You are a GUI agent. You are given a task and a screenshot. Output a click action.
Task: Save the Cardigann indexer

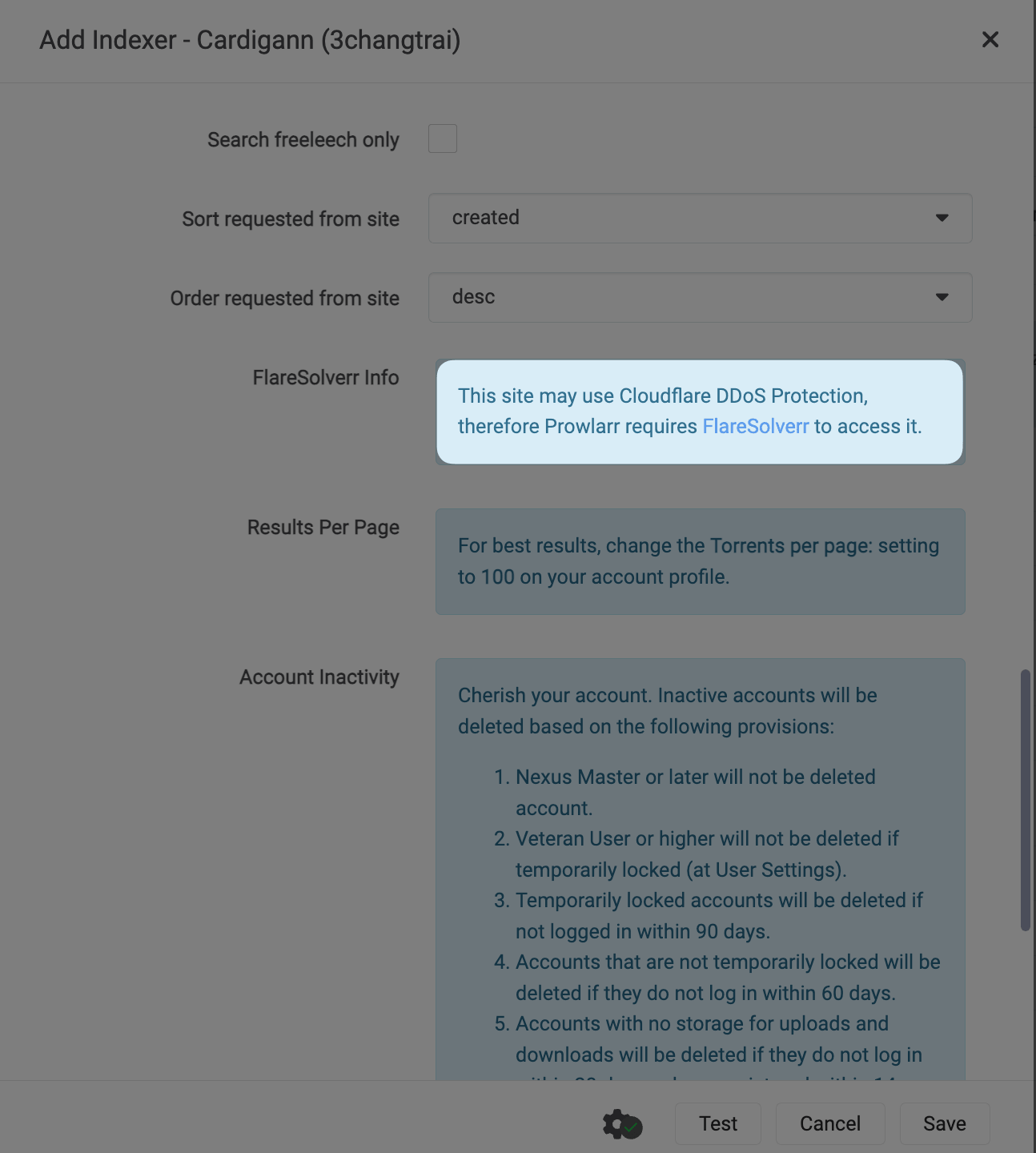coord(944,1123)
